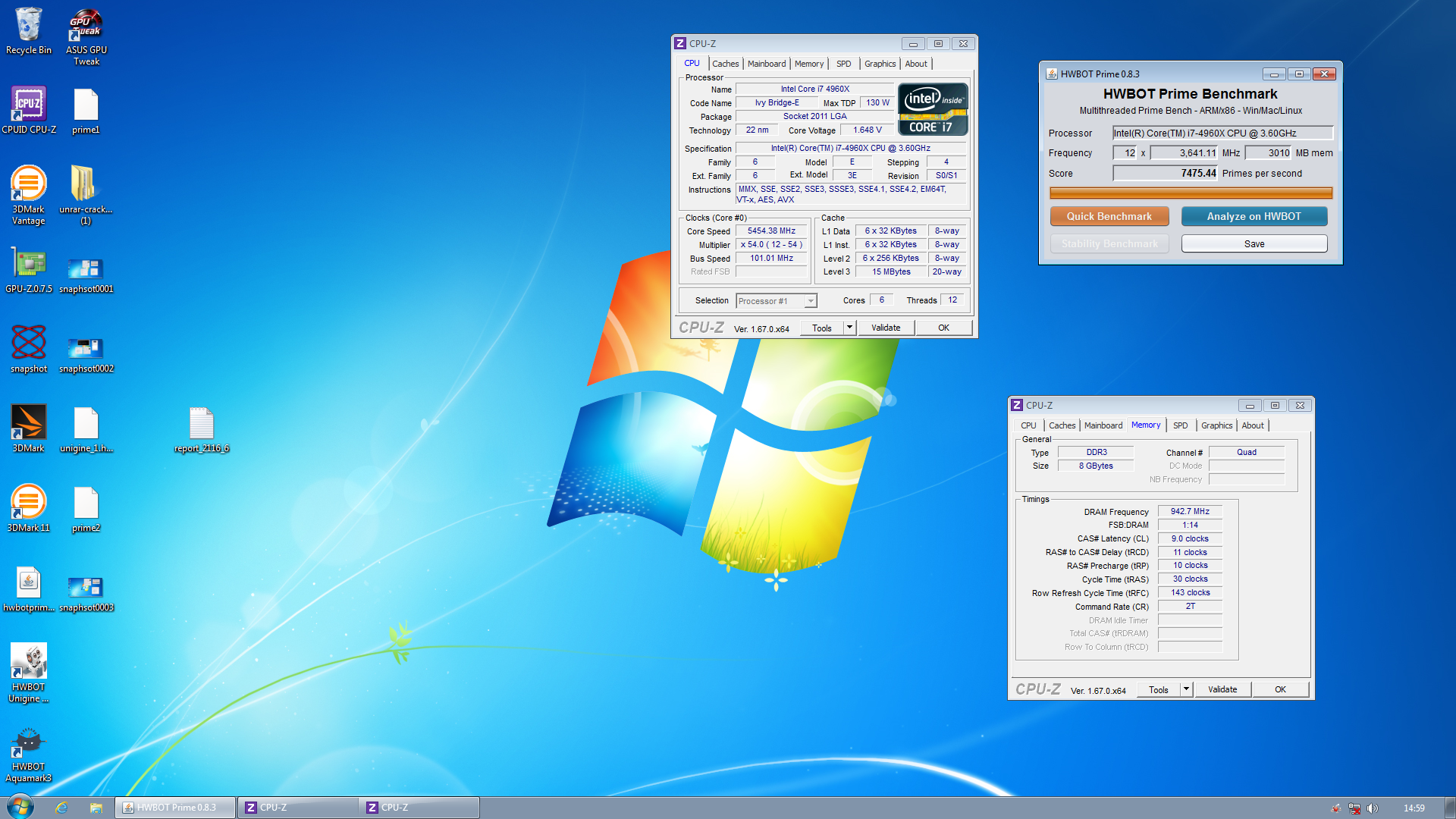Click Core Speed value 5454.38 MHz

click(771, 231)
